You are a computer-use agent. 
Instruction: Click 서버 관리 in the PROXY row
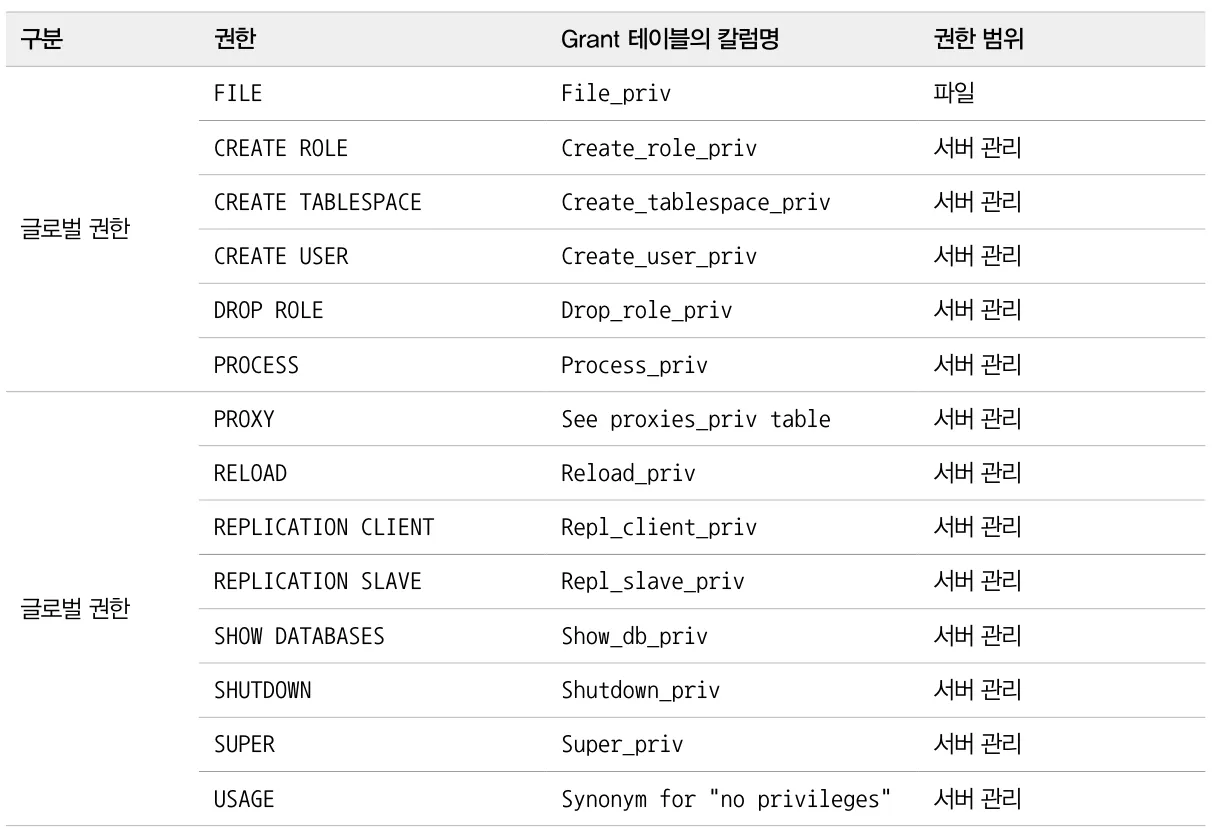click(977, 419)
